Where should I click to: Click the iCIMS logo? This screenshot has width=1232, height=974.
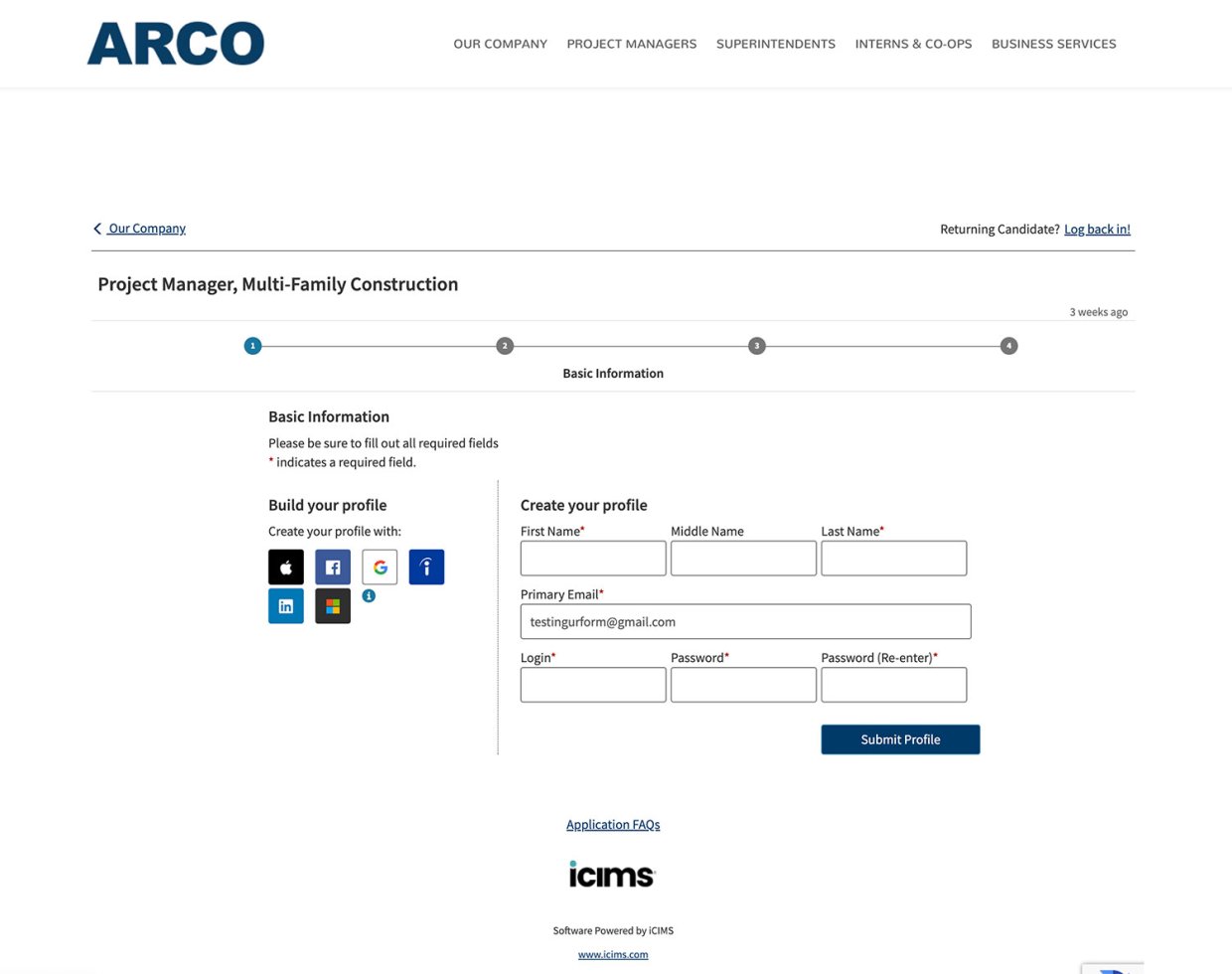612,875
